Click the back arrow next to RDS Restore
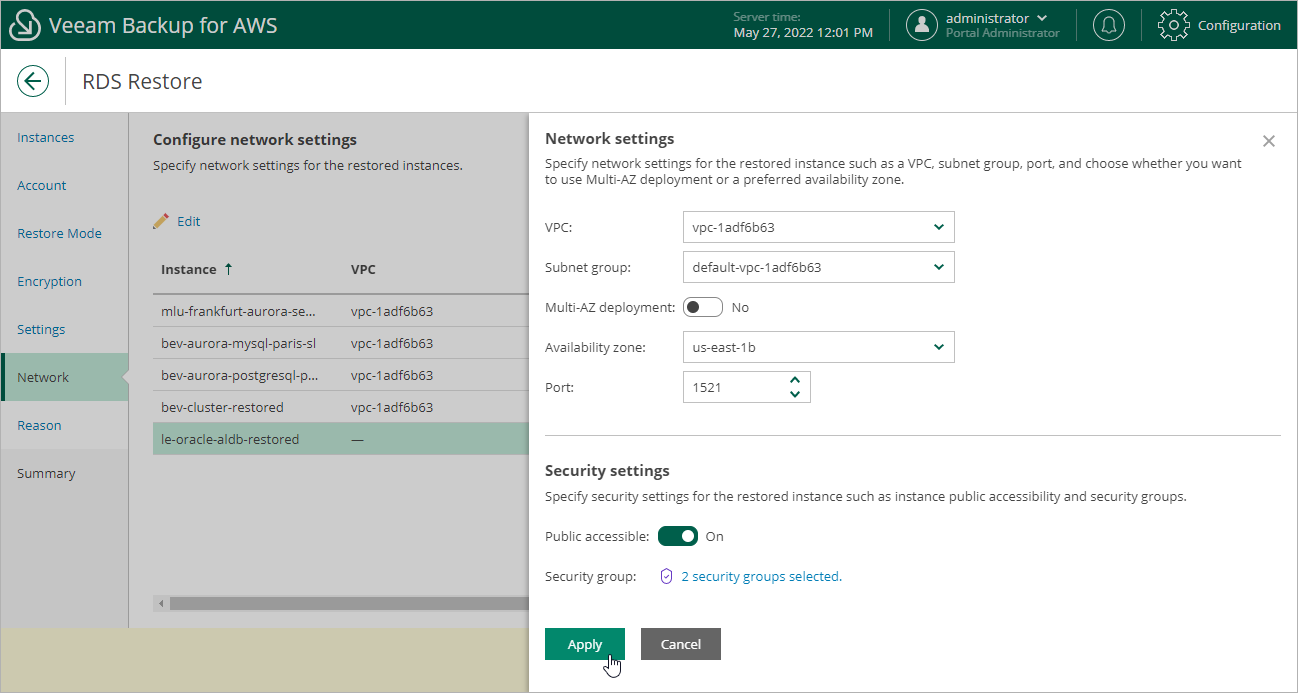The height and width of the screenshot is (693, 1298). (x=33, y=80)
